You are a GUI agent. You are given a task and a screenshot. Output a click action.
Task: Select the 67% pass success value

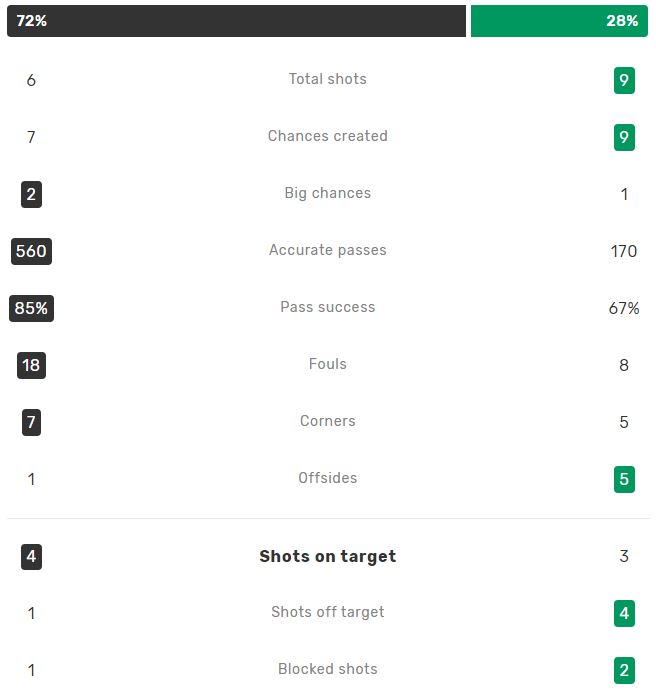[624, 308]
